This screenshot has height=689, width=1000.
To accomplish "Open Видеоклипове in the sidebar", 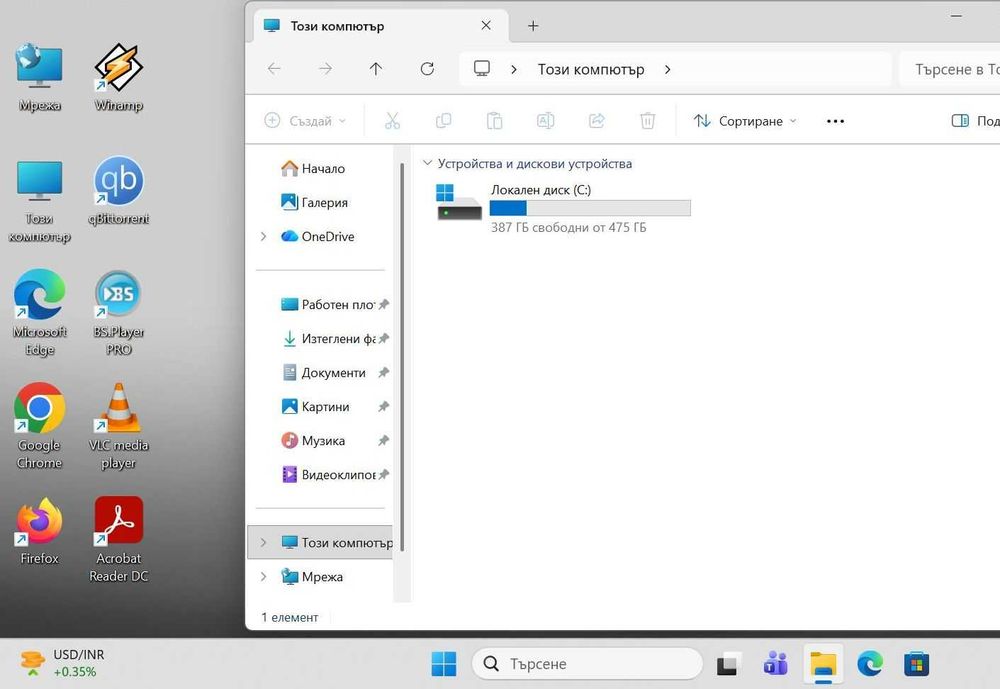I will [327, 475].
